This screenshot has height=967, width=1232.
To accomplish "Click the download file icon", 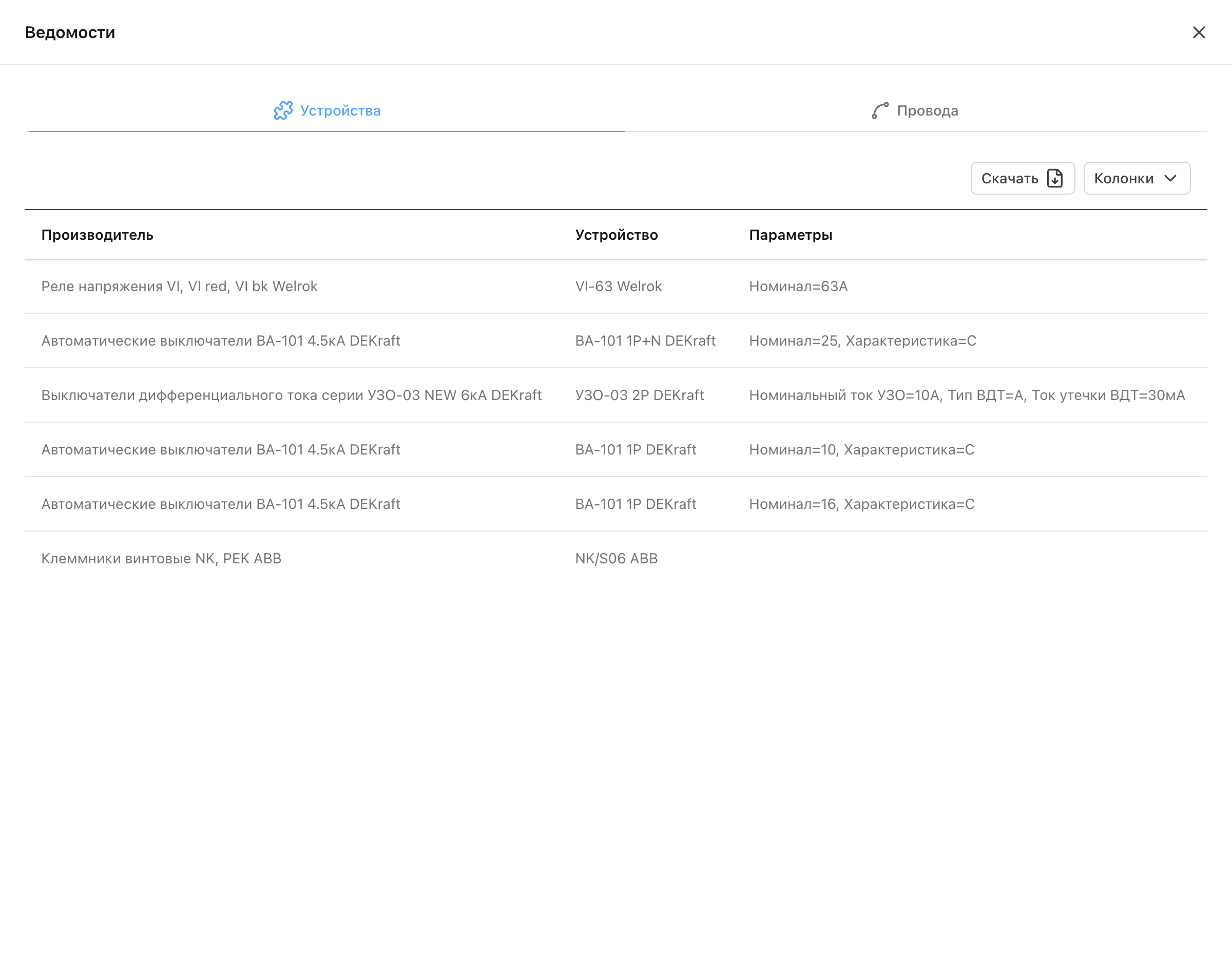I will point(1055,178).
